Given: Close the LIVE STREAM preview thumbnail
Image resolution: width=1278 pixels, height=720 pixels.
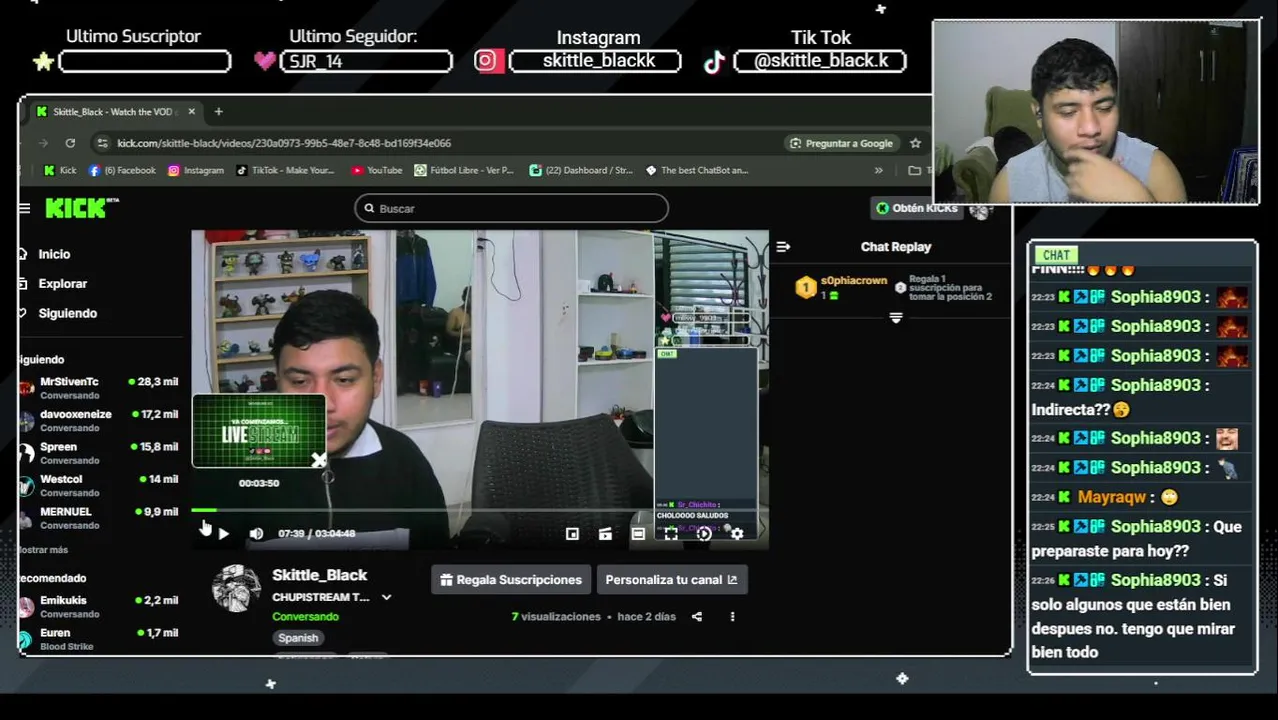Looking at the screenshot, I should [x=318, y=461].
